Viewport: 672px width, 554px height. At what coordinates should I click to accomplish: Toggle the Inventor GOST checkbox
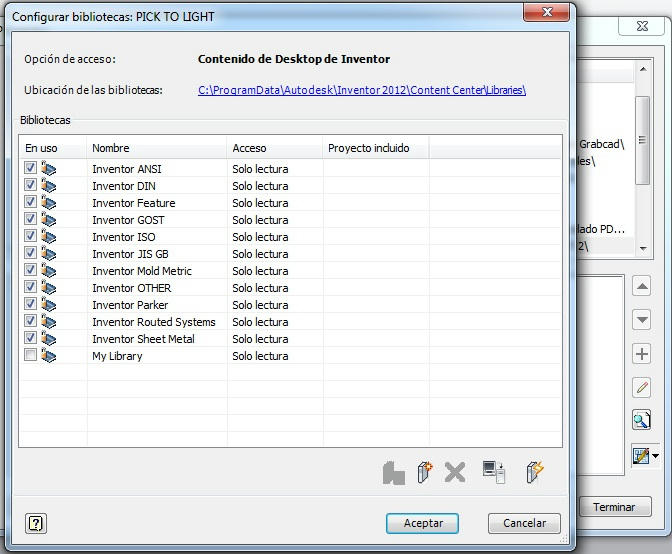30,219
